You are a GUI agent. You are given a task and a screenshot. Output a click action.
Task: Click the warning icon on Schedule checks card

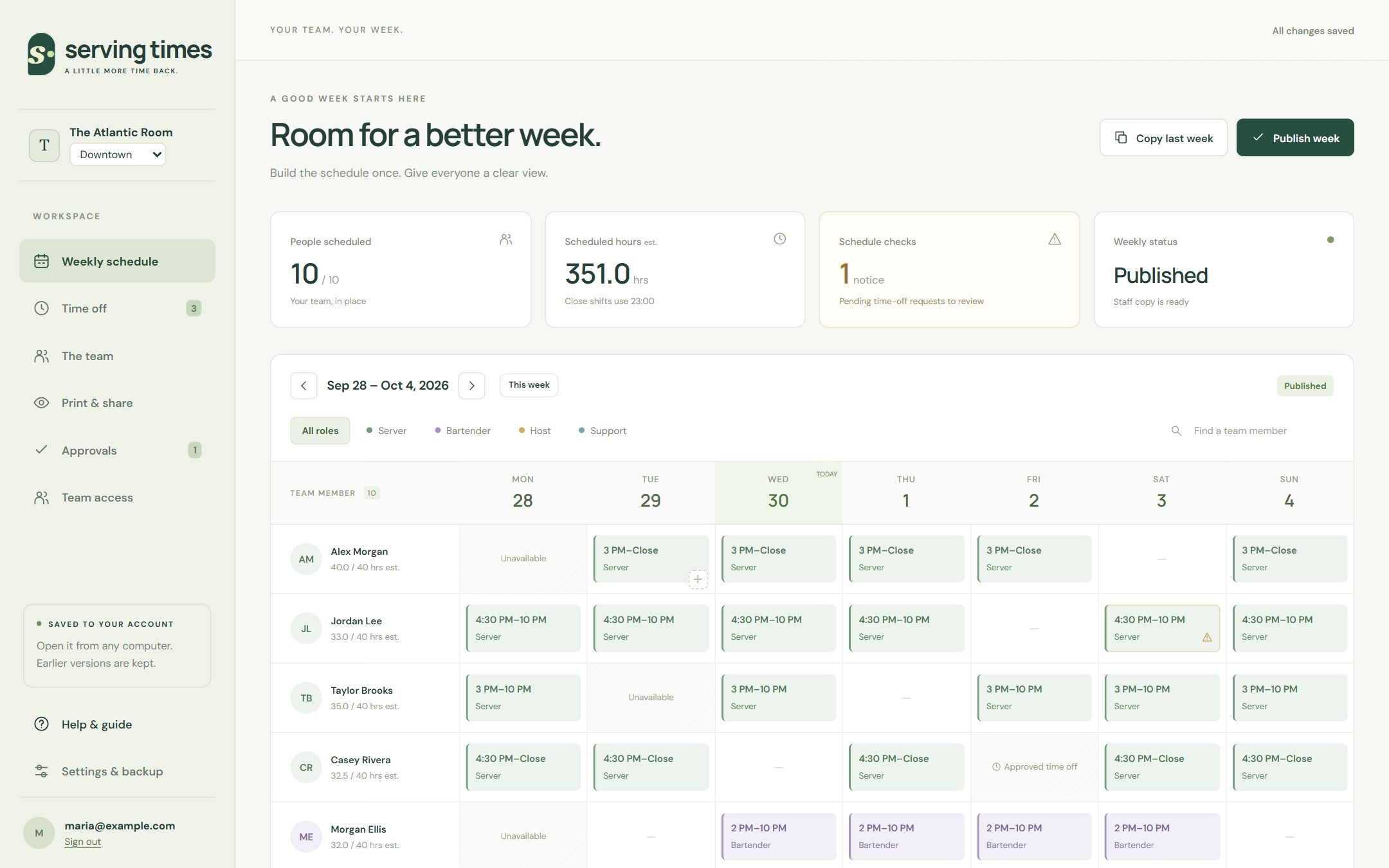tap(1055, 239)
